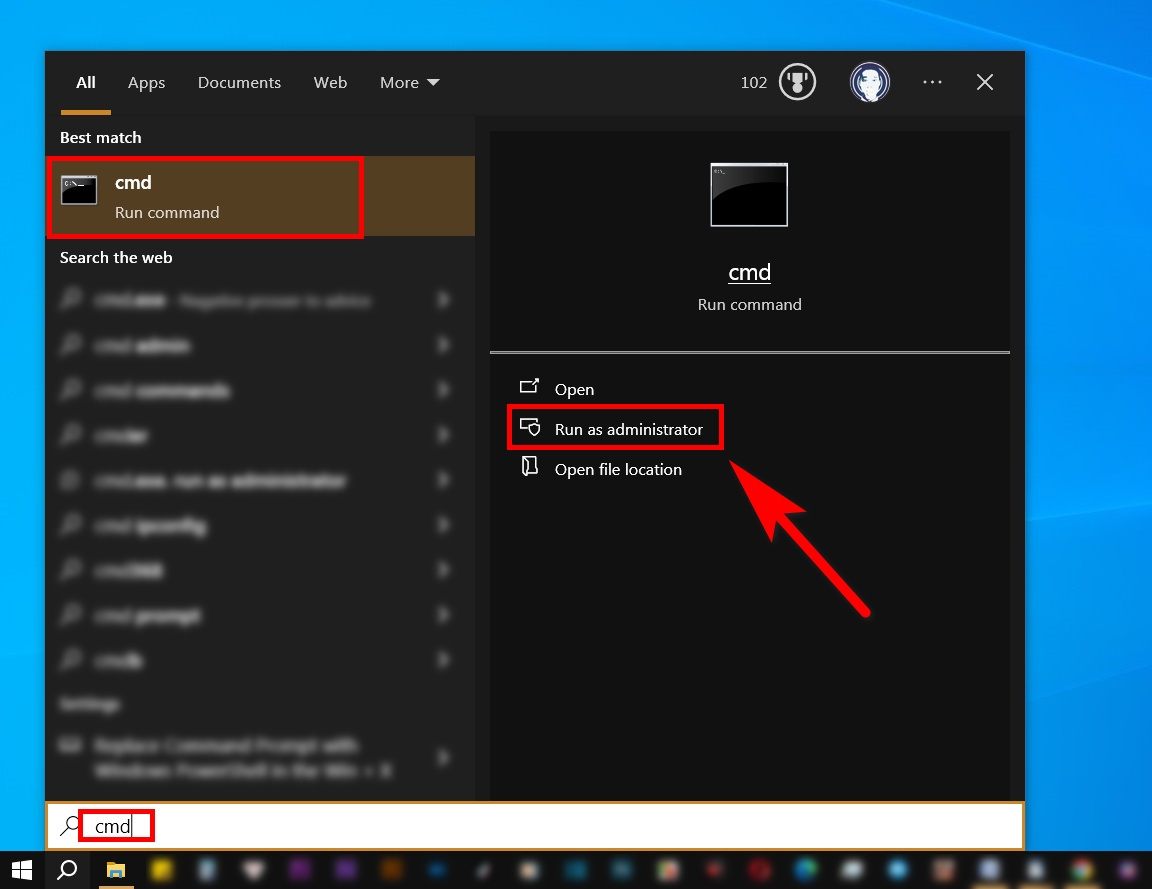Open the user account avatar
This screenshot has width=1152, height=889.
pos(870,82)
